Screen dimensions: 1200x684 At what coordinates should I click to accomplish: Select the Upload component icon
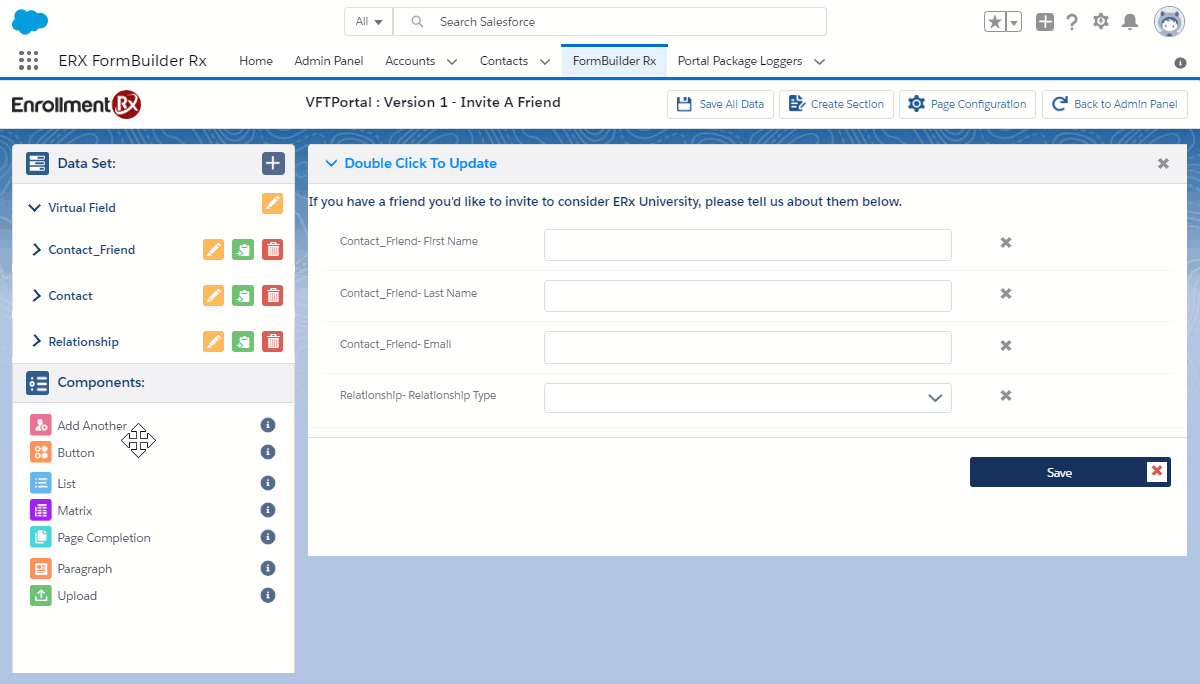click(40, 596)
